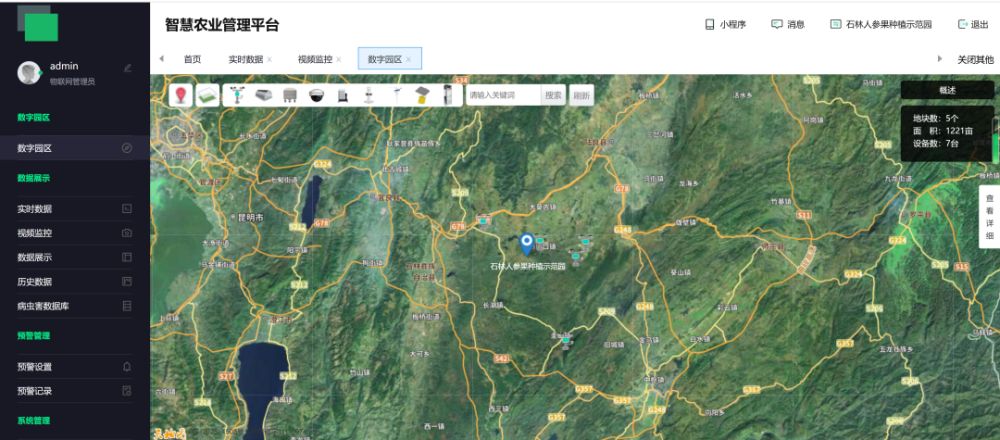1000x440 pixels.
Task: Click the layout icon on 数据展示 row
Action: click(x=127, y=257)
